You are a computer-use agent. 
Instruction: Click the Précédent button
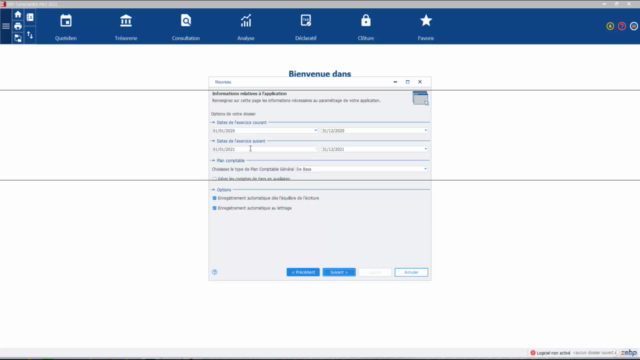pyautogui.click(x=303, y=272)
